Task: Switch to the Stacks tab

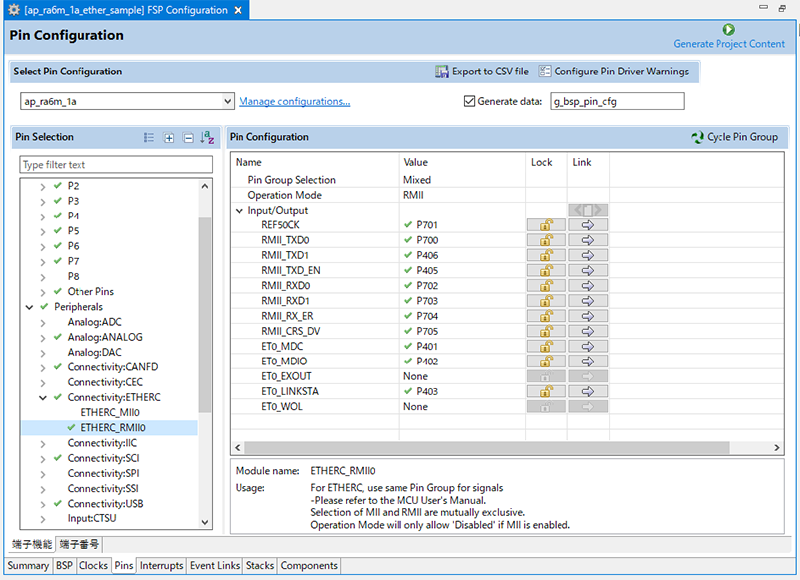Action: tap(260, 566)
